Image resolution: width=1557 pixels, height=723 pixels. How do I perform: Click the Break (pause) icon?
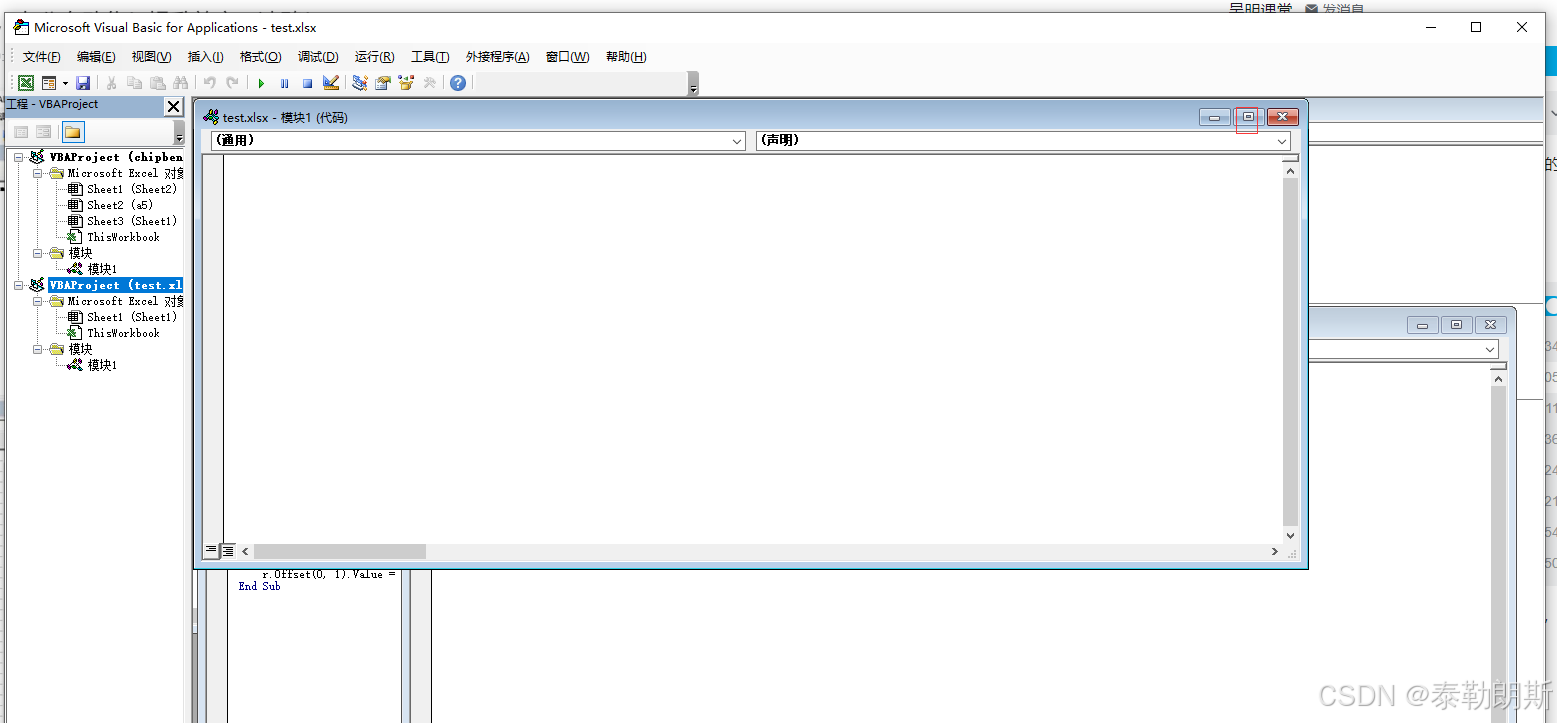[x=285, y=83]
